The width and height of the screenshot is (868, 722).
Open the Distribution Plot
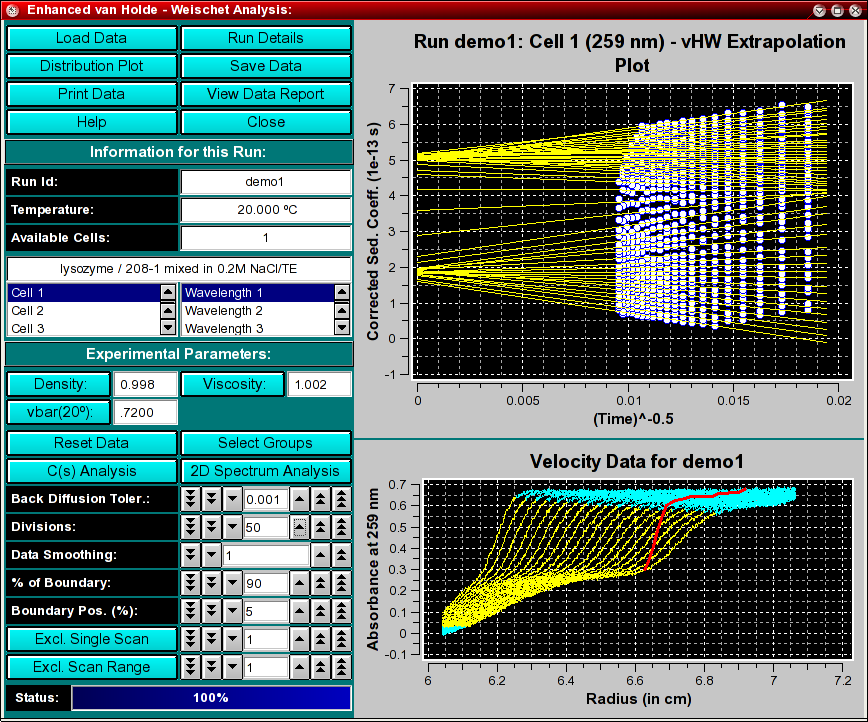pyautogui.click(x=92, y=66)
